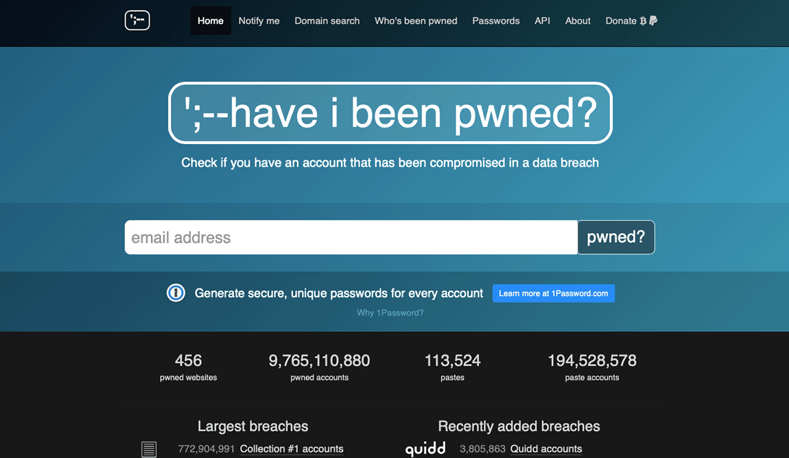Follow the Why 1Password? link
Screen dimensions: 789x458
point(390,313)
